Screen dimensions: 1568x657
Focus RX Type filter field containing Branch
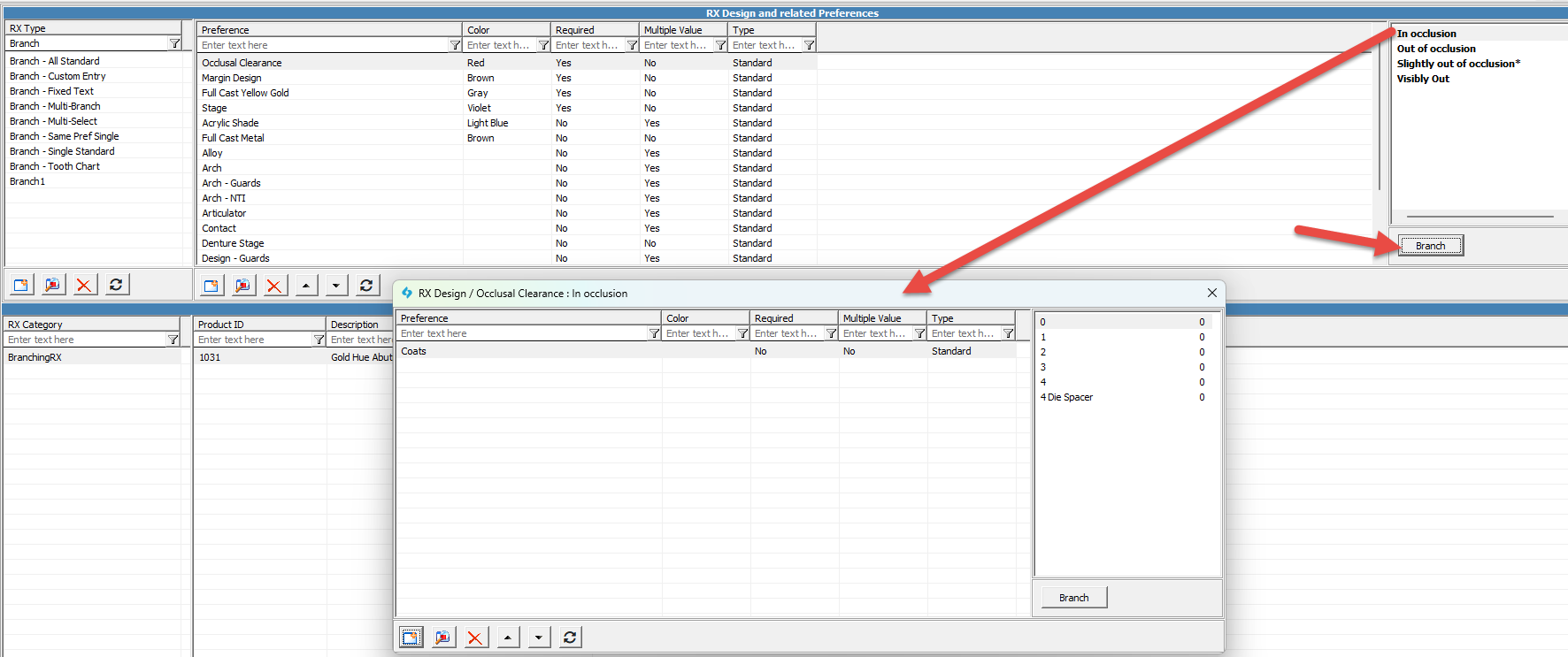87,43
